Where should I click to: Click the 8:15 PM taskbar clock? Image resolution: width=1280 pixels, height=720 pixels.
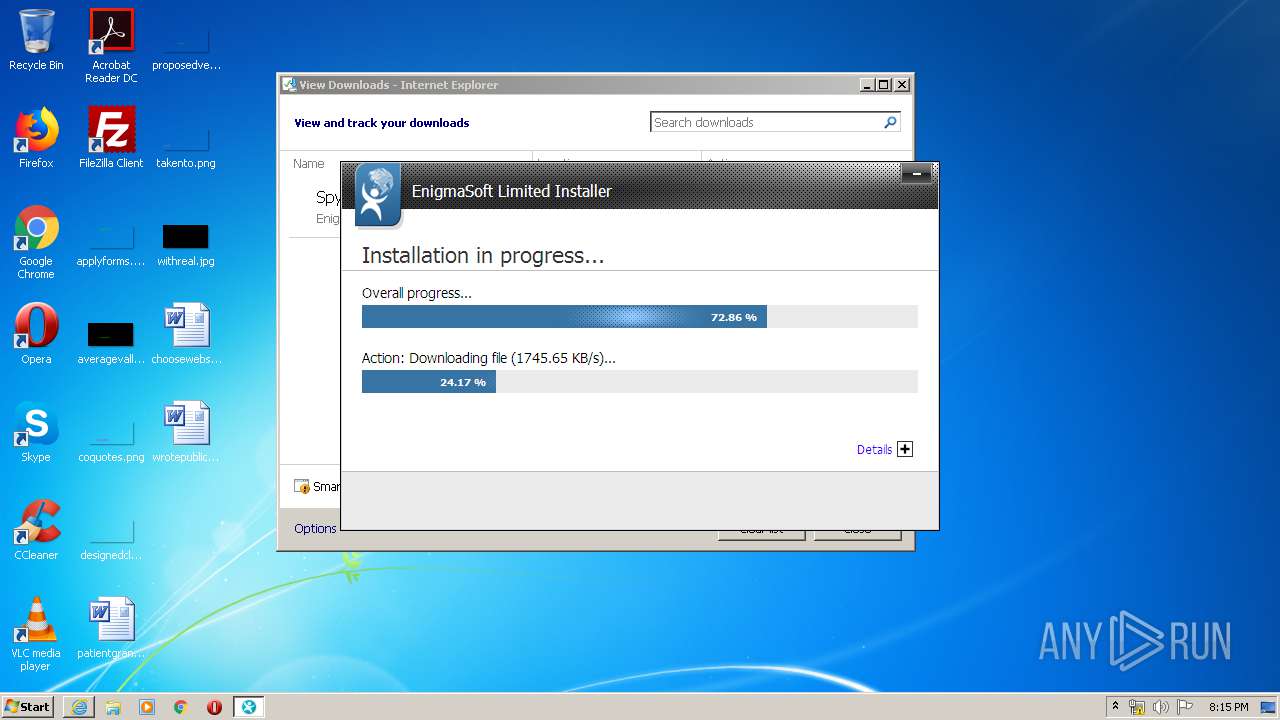(1228, 707)
